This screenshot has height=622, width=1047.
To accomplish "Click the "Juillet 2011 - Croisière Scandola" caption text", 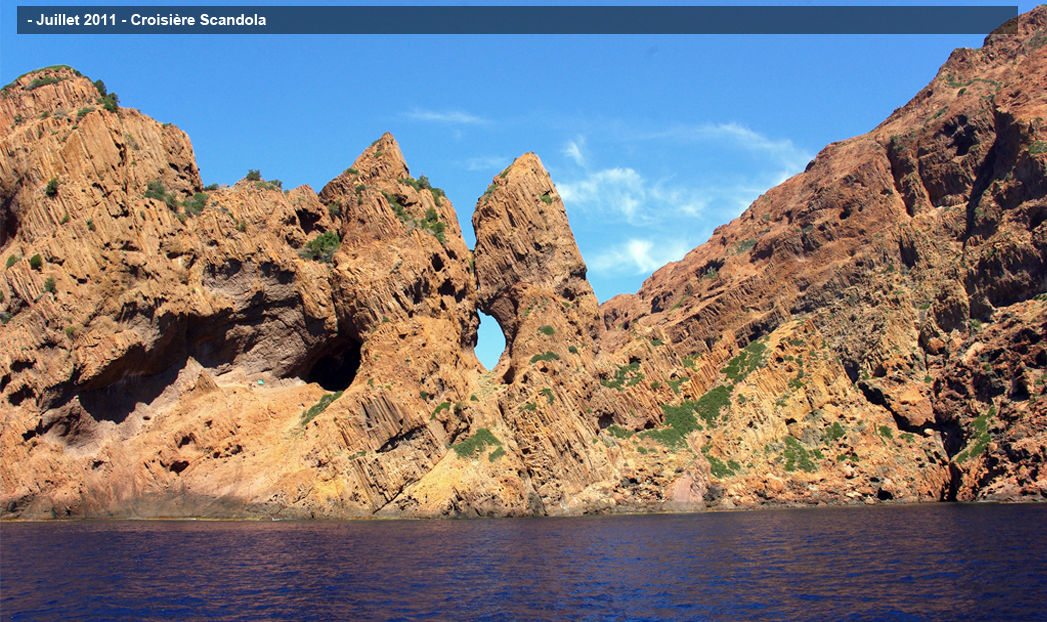I will (147, 20).
